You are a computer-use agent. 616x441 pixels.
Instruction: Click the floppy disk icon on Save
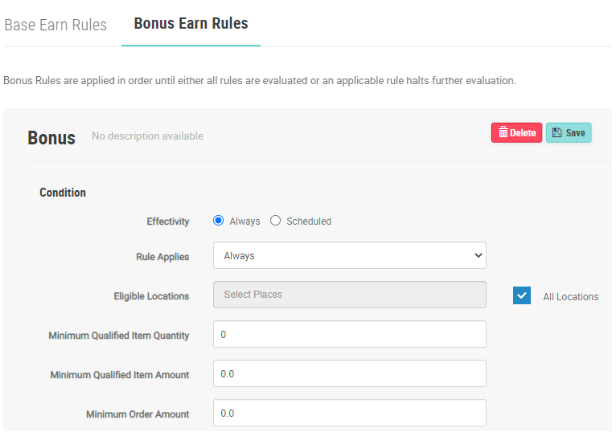pyautogui.click(x=557, y=133)
